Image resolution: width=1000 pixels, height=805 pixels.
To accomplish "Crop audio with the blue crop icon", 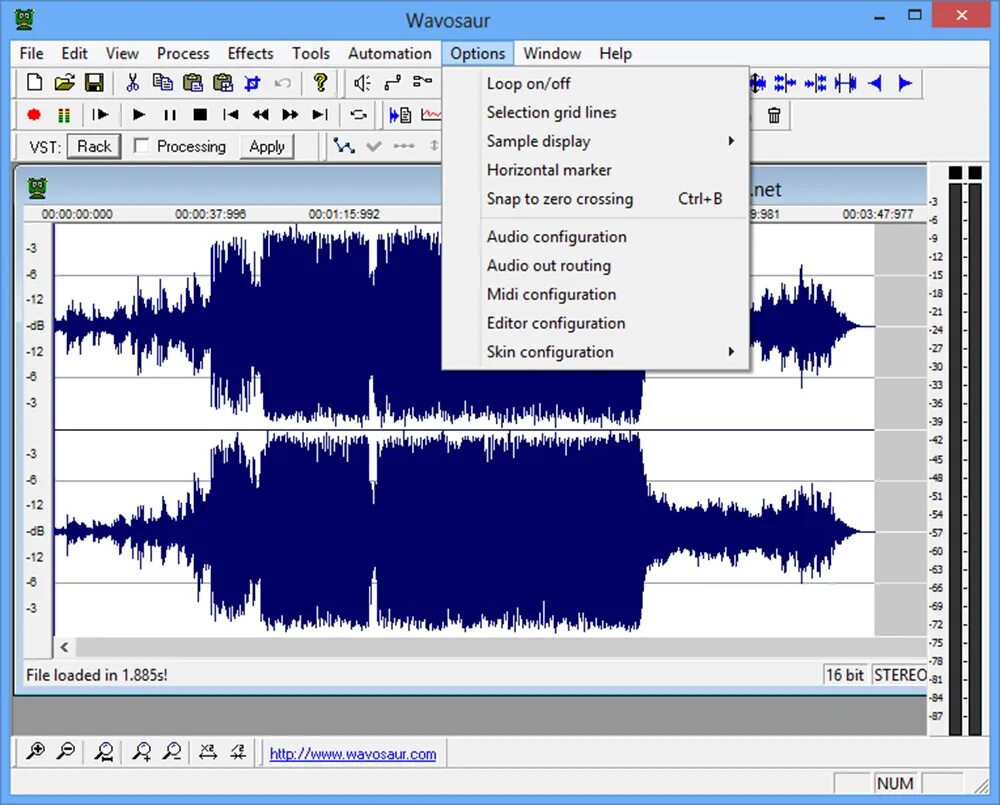I will coord(253,83).
